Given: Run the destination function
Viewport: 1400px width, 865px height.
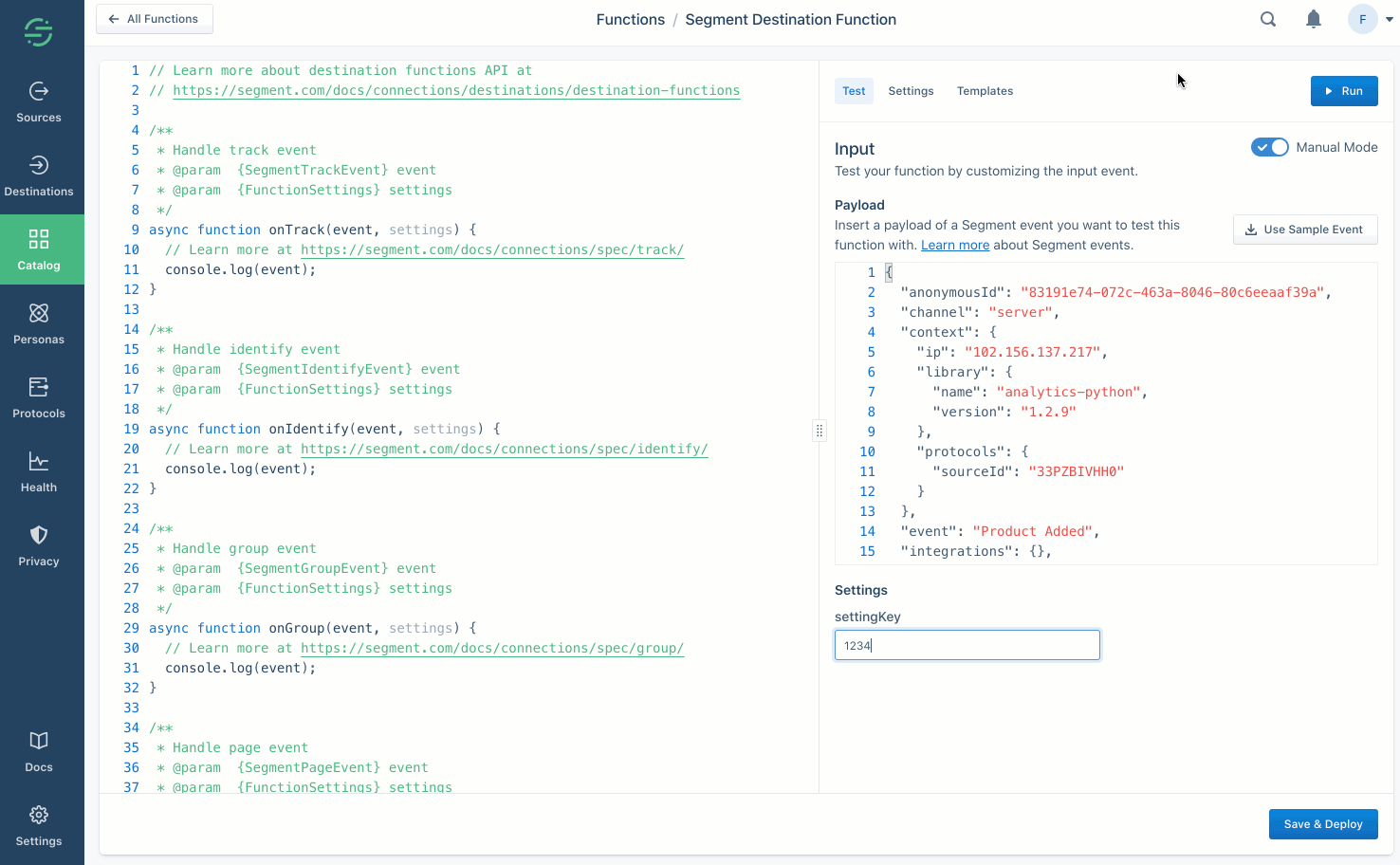Looking at the screenshot, I should click(1344, 91).
